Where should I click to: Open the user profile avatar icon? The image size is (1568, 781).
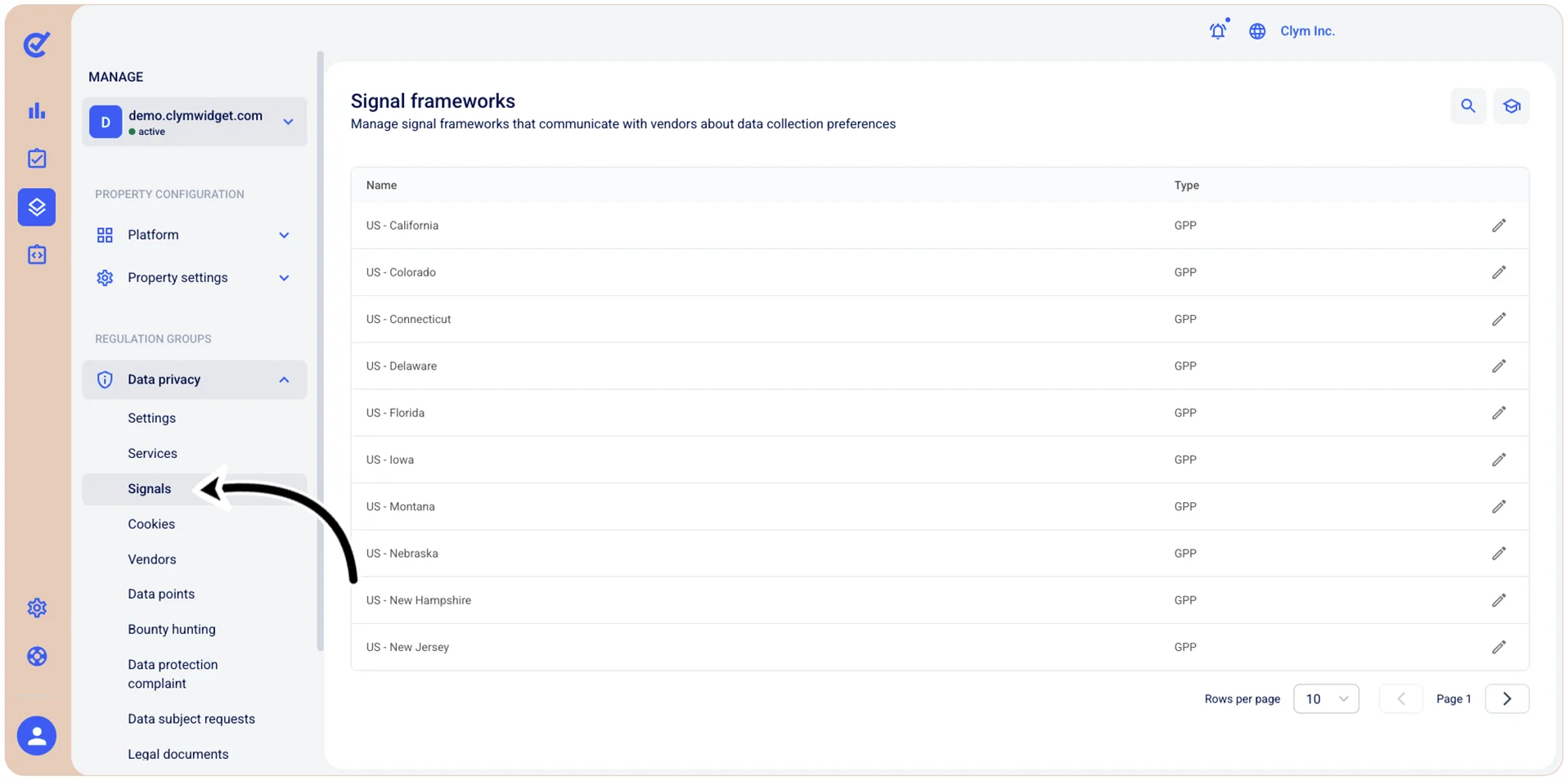click(37, 736)
